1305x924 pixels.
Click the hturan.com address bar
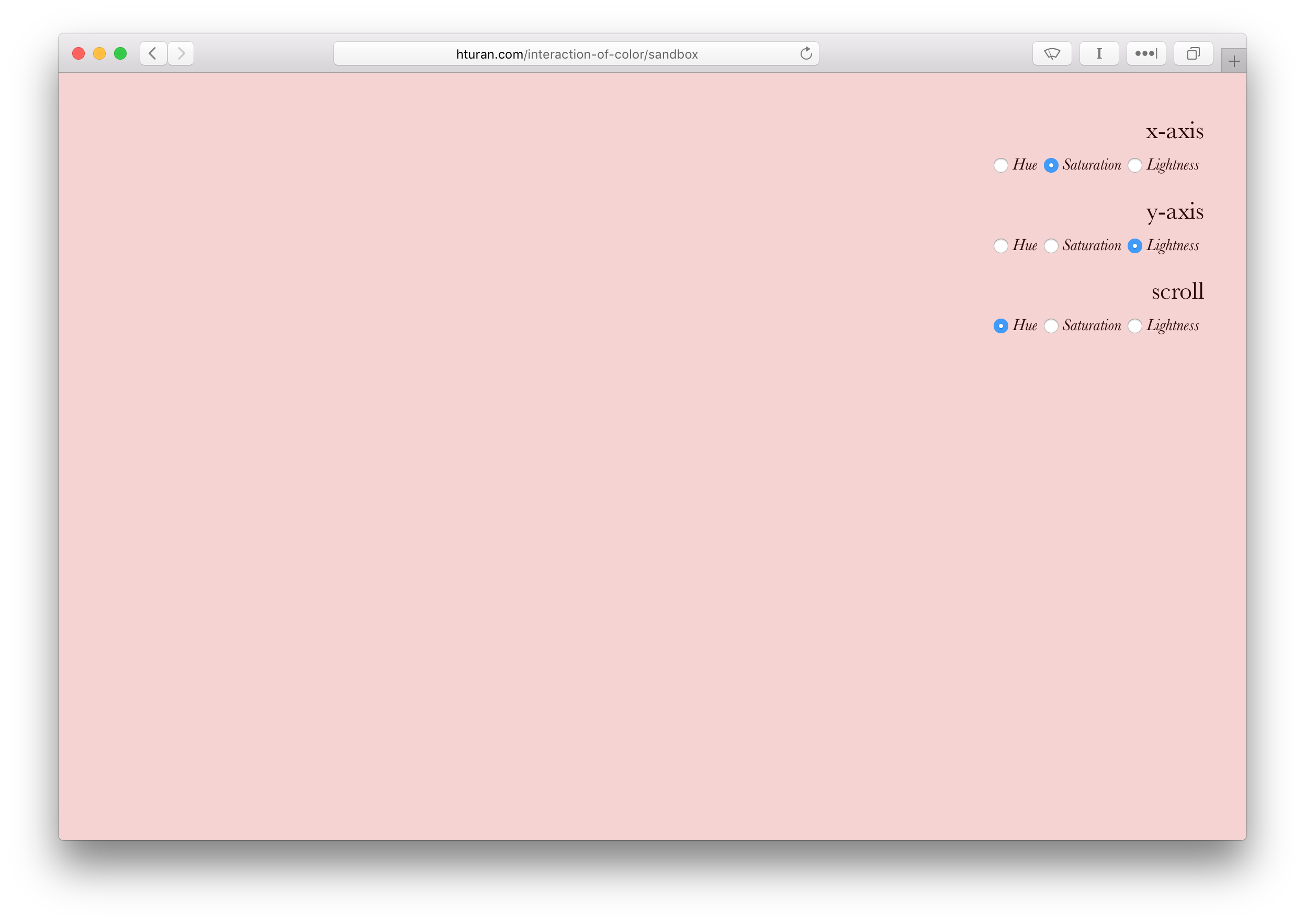click(x=576, y=54)
